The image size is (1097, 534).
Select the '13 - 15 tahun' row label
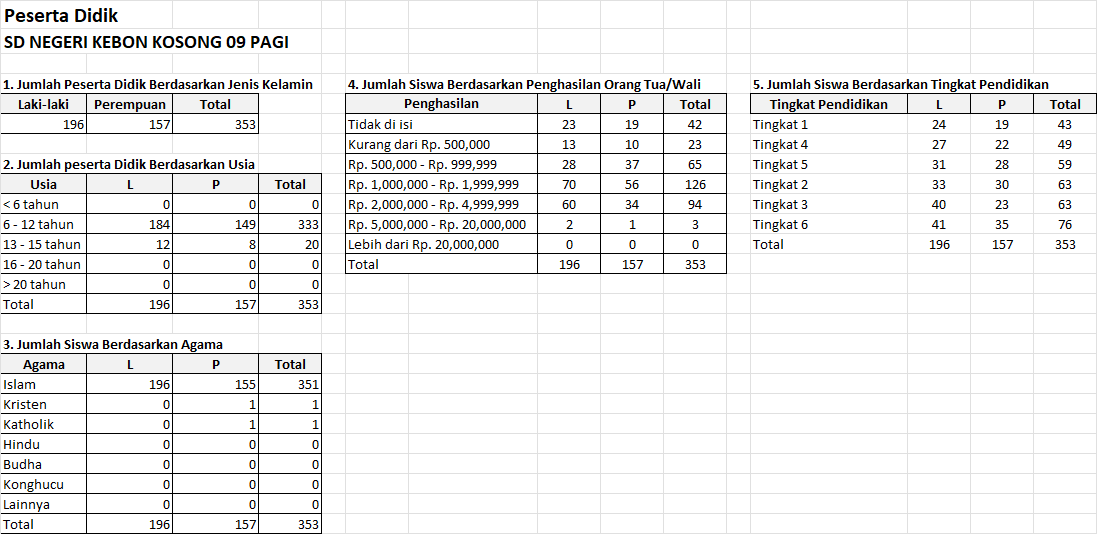point(43,244)
